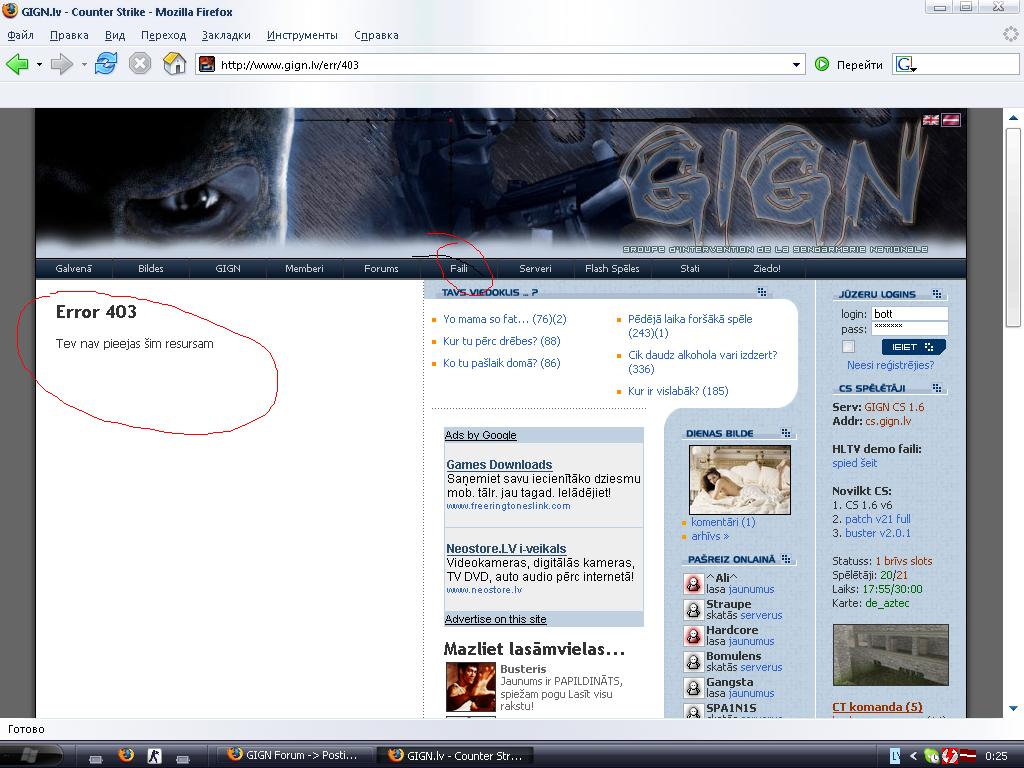Open the Закладки menu

pos(226,35)
